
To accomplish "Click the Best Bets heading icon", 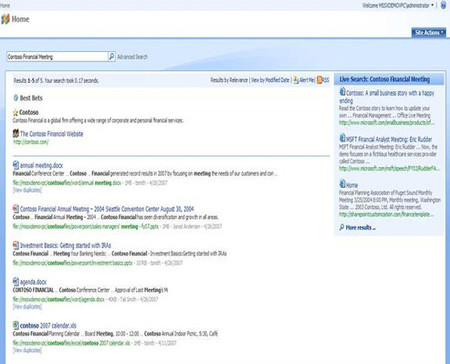I will (15, 98).
